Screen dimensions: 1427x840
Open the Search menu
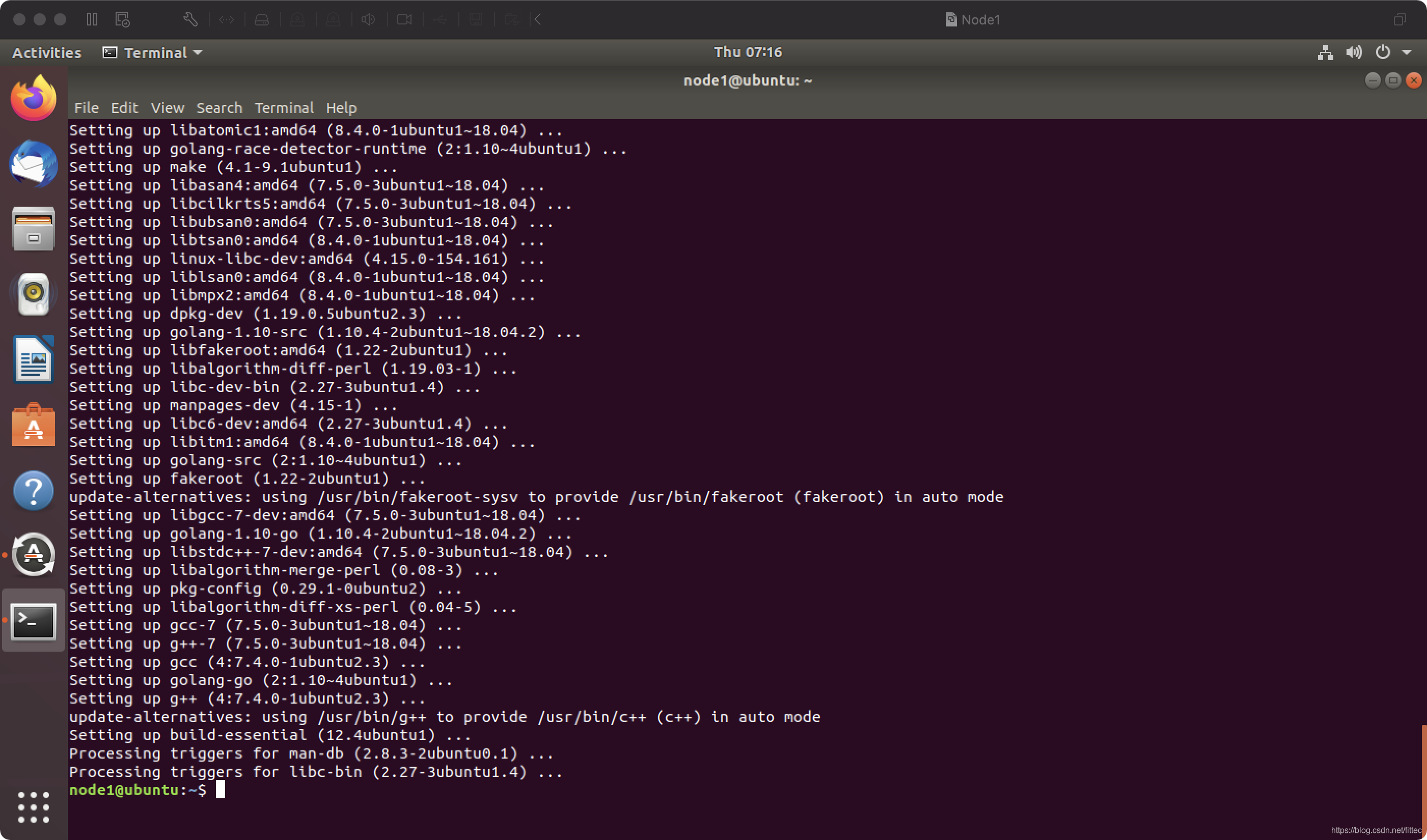pos(219,107)
